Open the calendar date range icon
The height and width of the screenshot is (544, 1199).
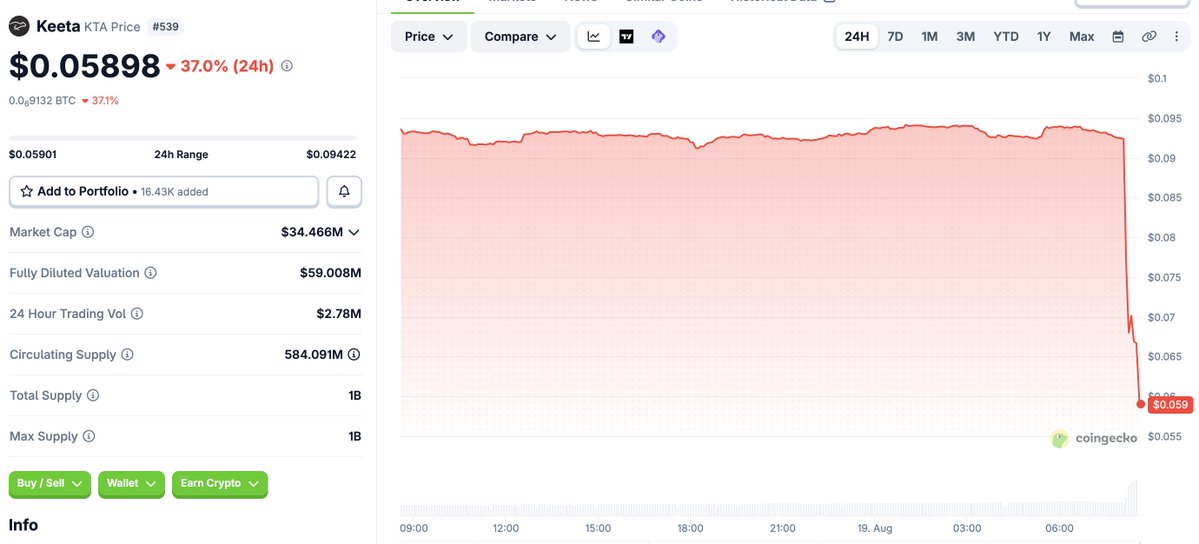[1118, 37]
